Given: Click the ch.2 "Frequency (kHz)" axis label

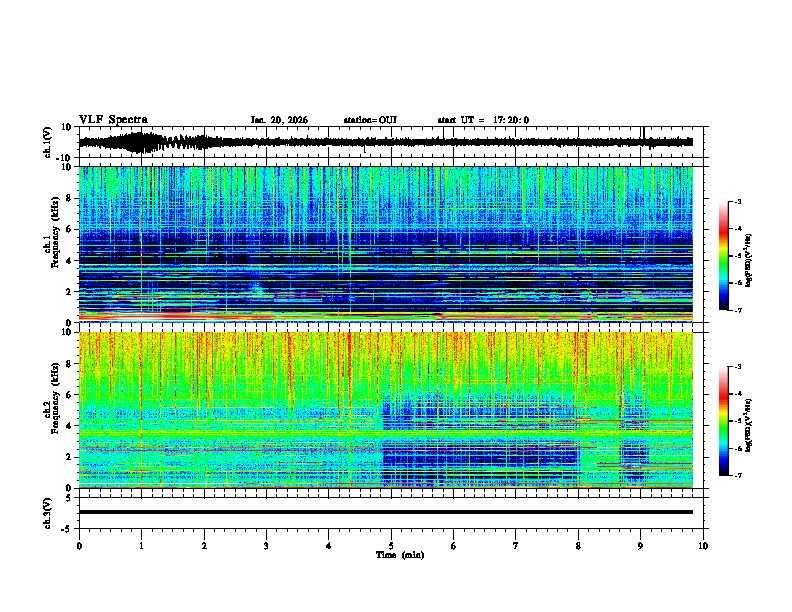Looking at the screenshot, I should [57, 398].
